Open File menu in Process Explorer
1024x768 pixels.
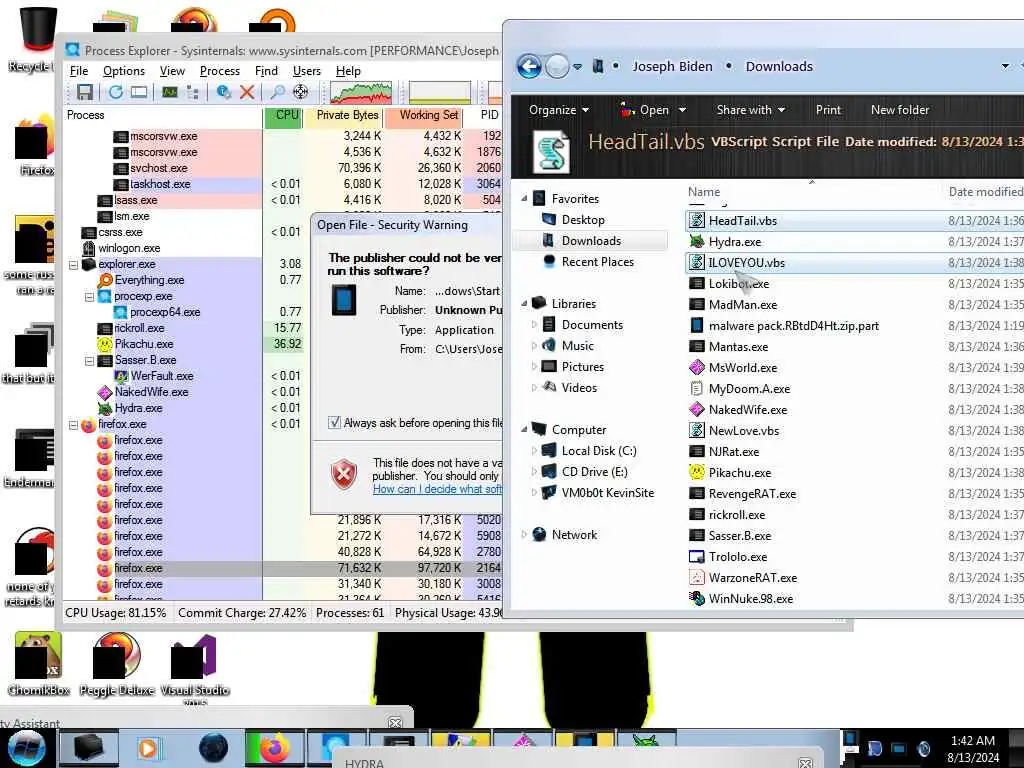pyautogui.click(x=79, y=71)
